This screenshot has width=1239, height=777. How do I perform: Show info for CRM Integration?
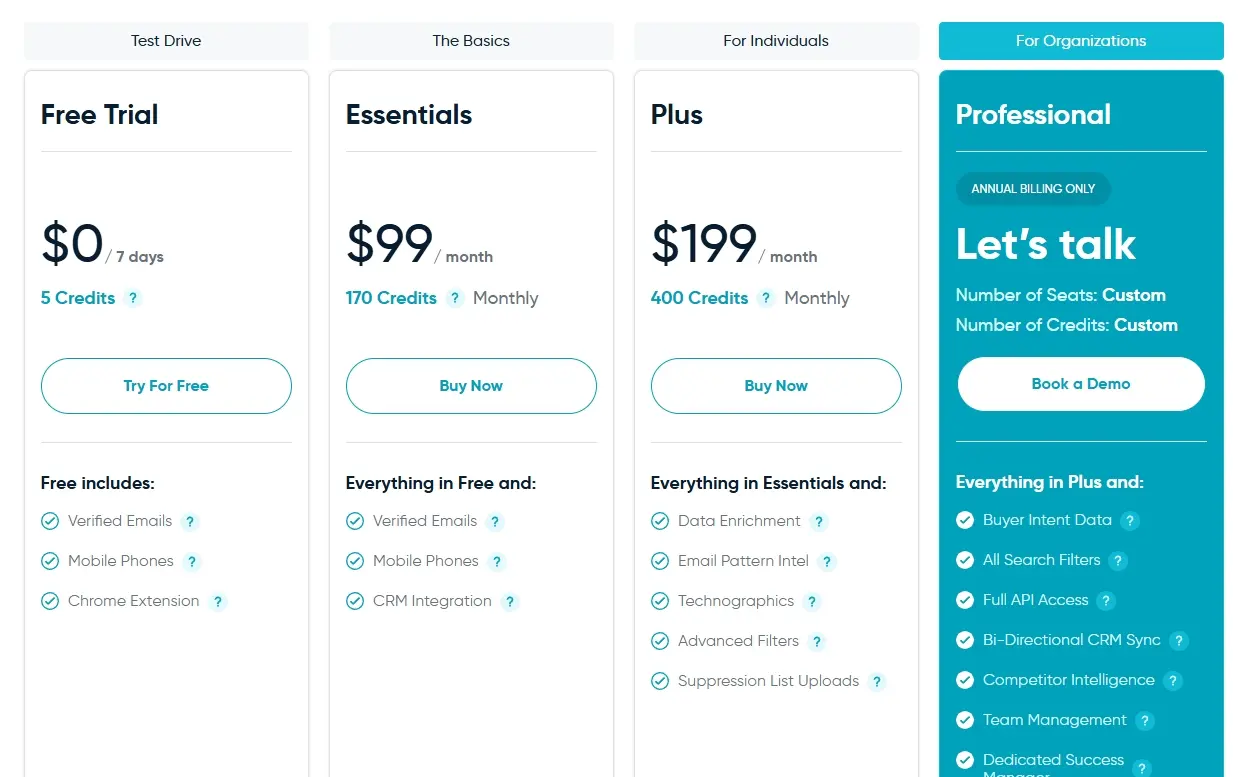click(x=510, y=601)
